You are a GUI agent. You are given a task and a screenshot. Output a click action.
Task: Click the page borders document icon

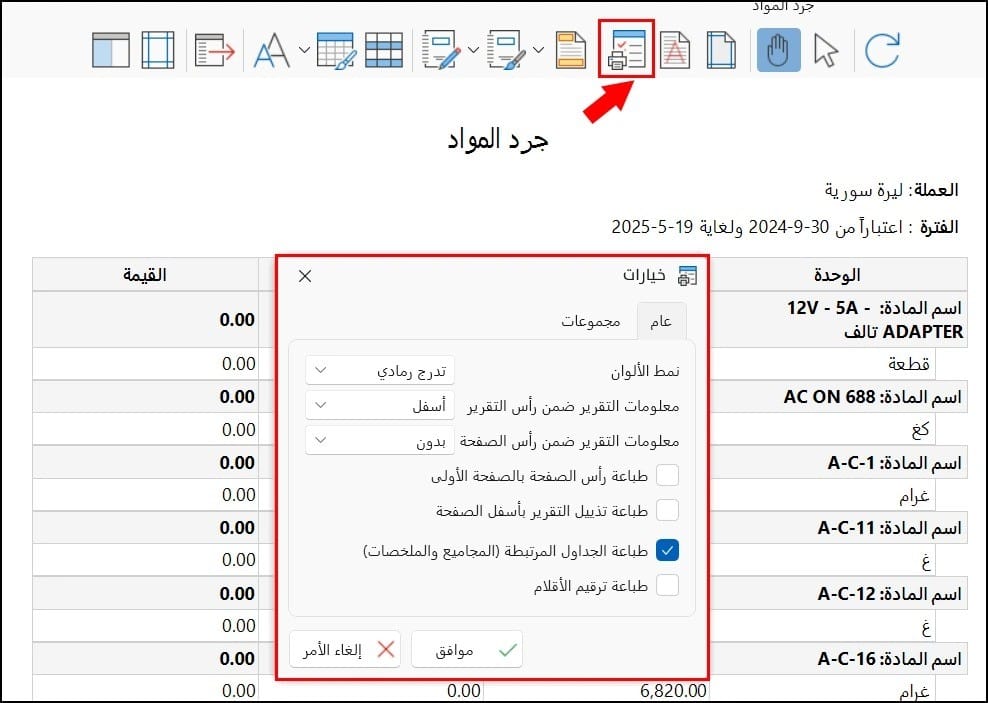point(720,50)
